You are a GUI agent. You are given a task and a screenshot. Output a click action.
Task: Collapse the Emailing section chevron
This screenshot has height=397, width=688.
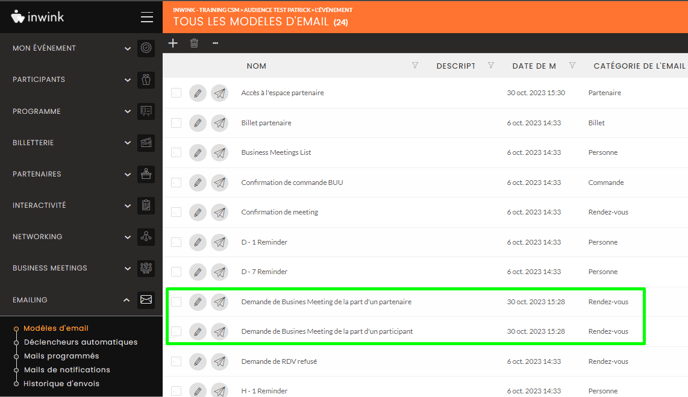click(127, 300)
